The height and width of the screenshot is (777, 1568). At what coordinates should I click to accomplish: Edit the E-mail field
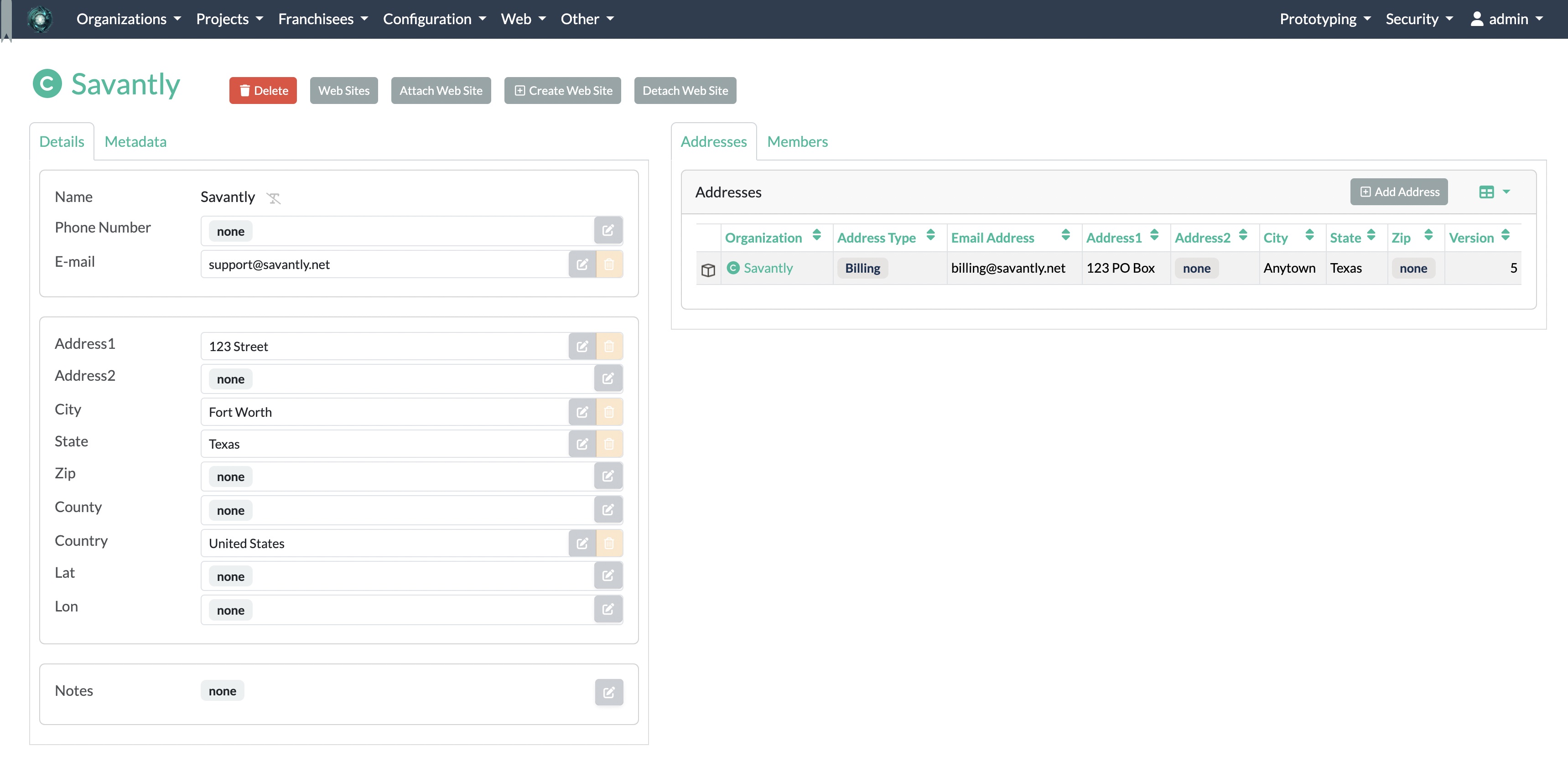(582, 264)
